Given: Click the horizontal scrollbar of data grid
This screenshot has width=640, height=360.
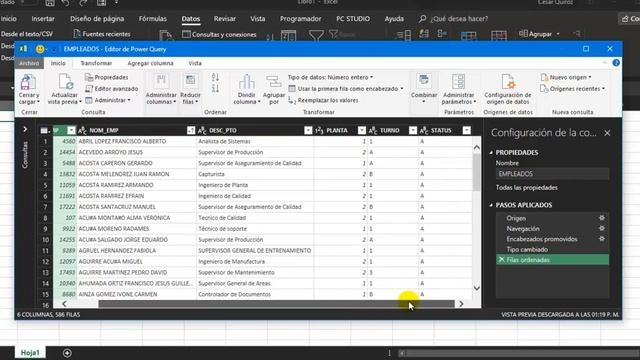Looking at the screenshot, I should pyautogui.click(x=276, y=304).
